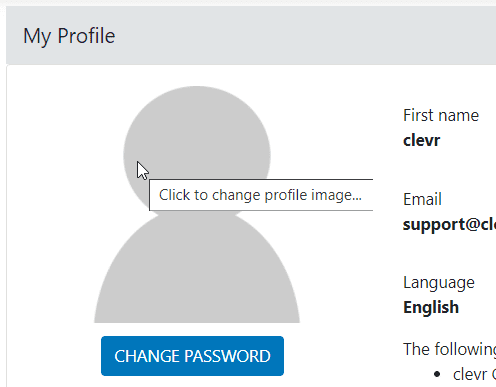
Task: Click blank card area left of the avatar
Action: point(50,200)
